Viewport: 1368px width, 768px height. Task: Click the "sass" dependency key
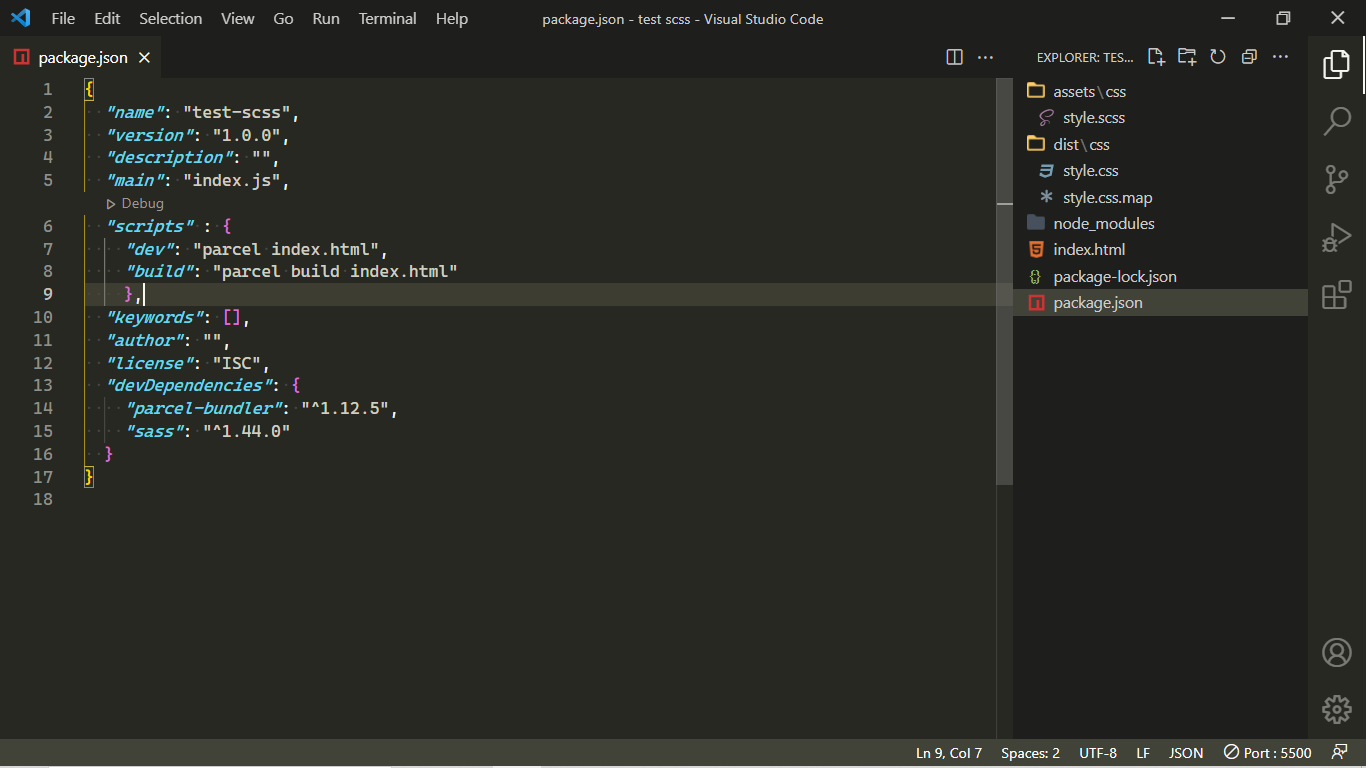pyautogui.click(x=155, y=432)
